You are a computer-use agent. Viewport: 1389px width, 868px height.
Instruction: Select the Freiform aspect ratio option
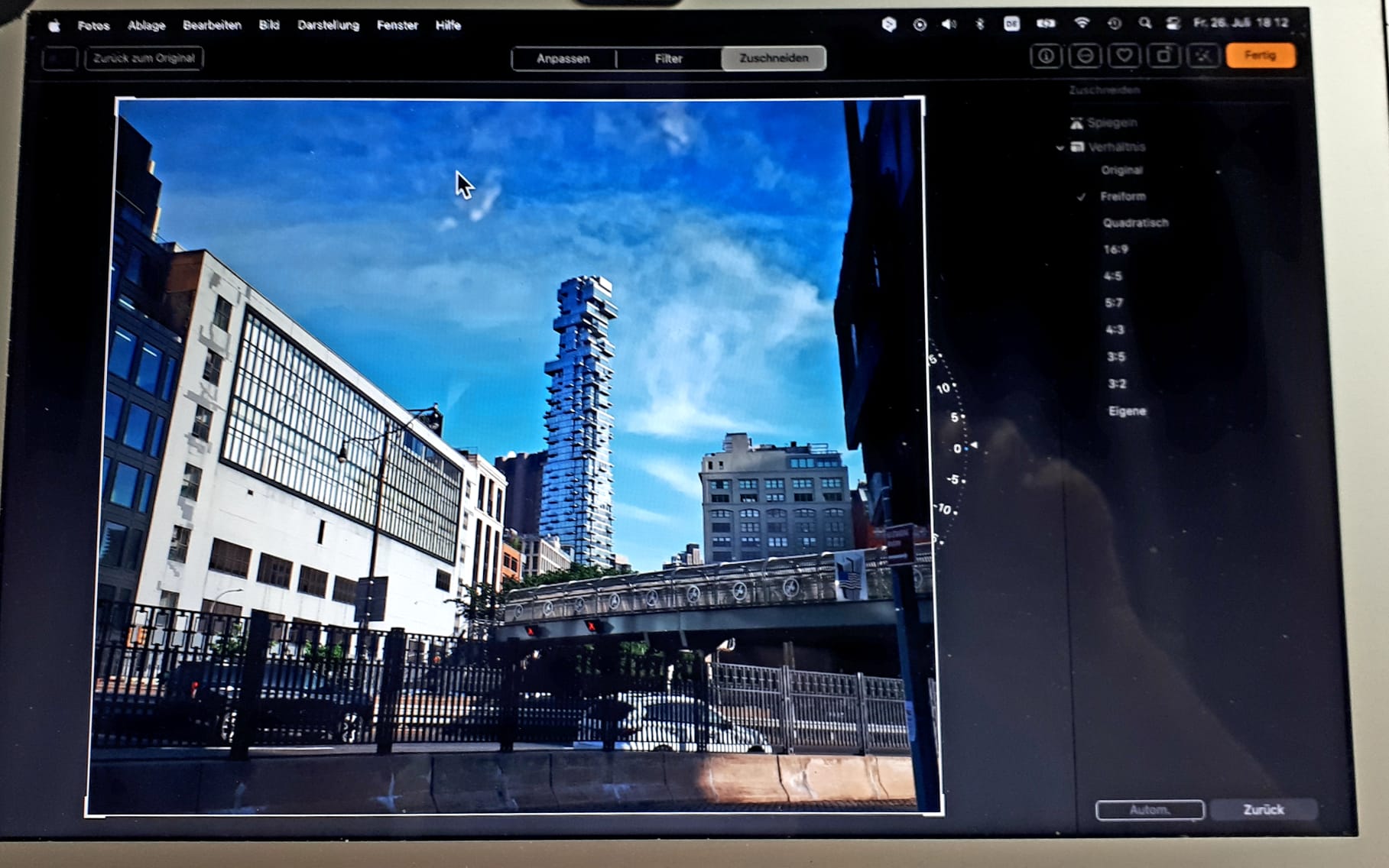(1122, 196)
